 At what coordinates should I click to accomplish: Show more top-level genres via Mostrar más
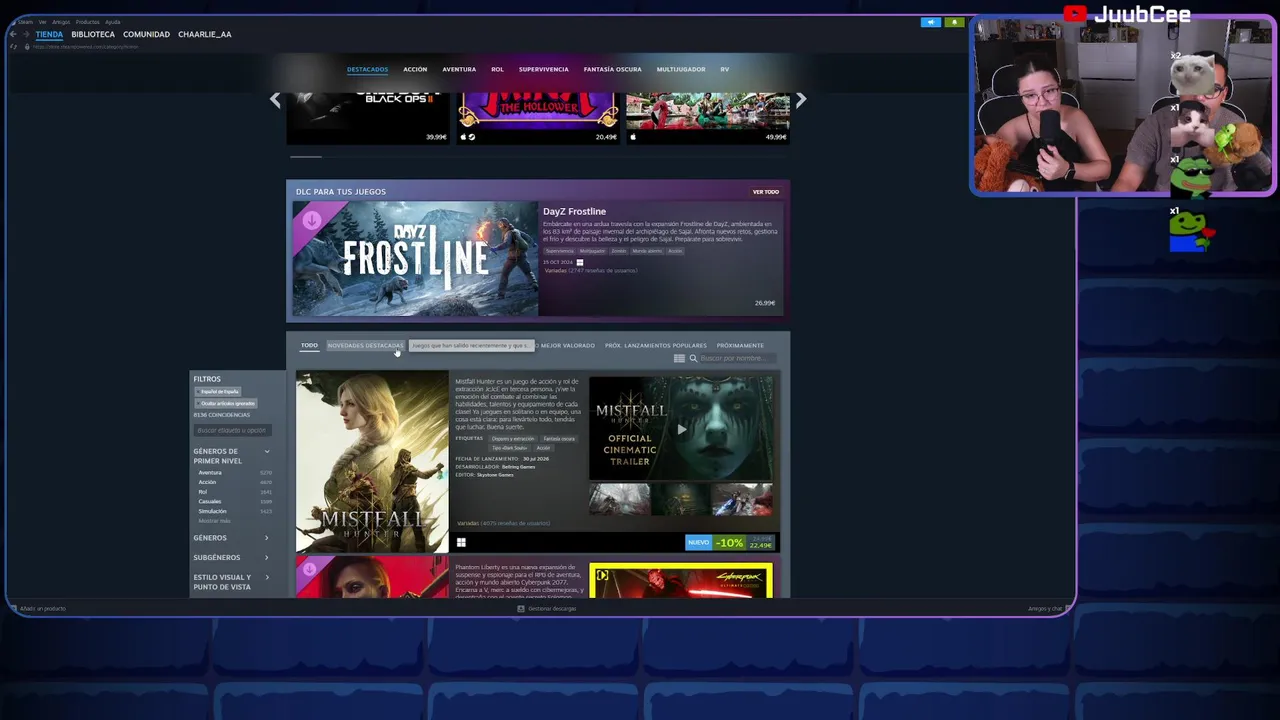(x=214, y=521)
